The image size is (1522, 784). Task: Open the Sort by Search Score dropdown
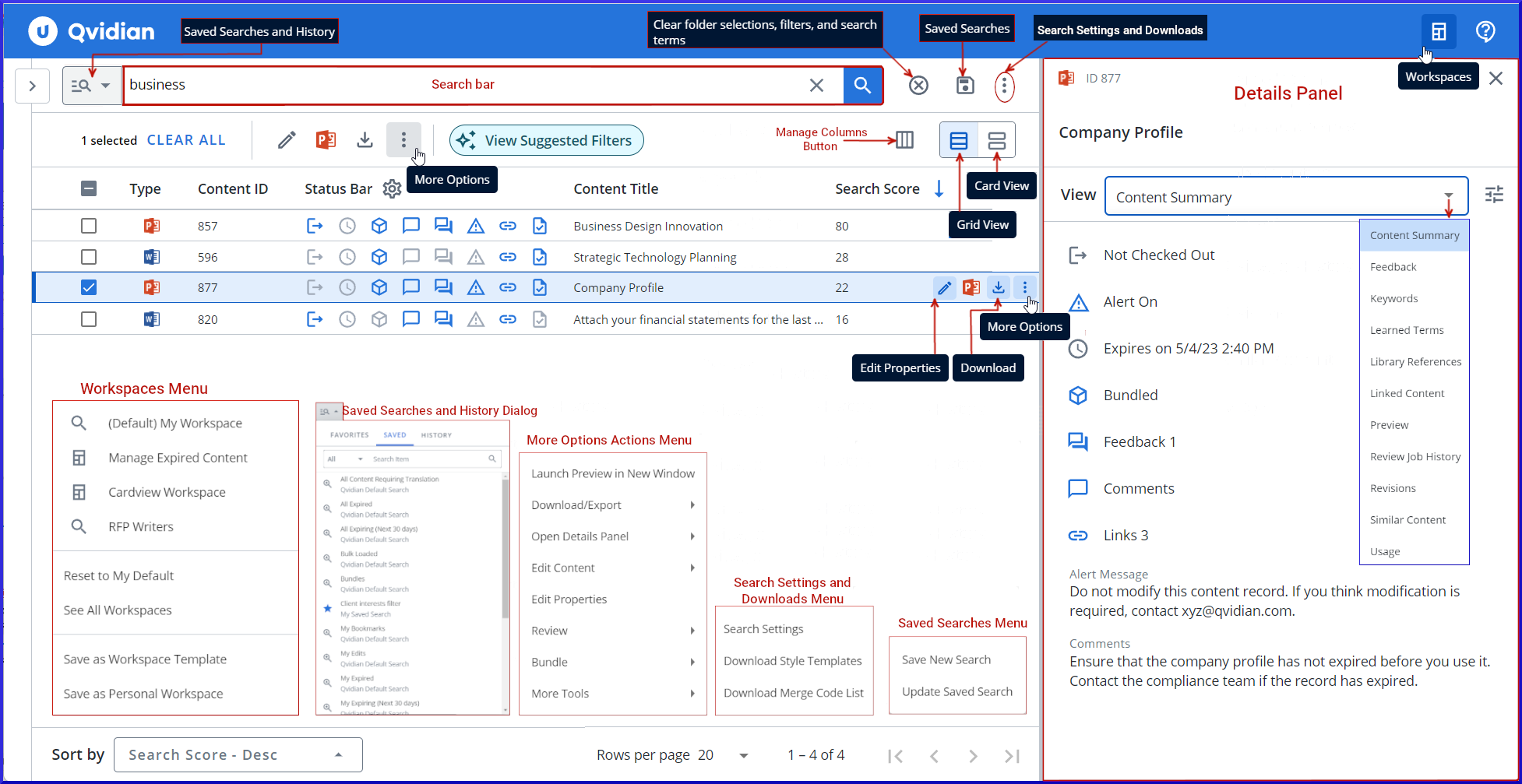pyautogui.click(x=238, y=755)
